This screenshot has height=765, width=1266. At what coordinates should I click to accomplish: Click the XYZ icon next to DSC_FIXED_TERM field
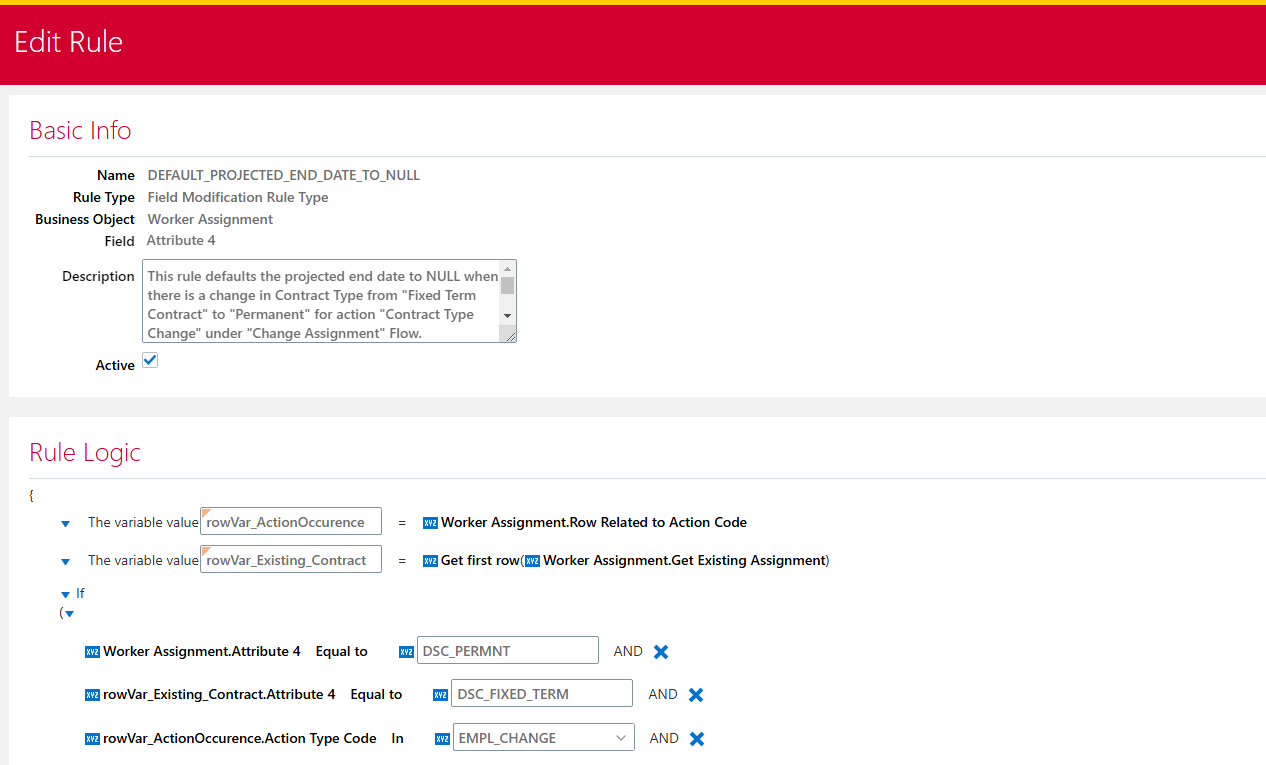click(x=441, y=693)
